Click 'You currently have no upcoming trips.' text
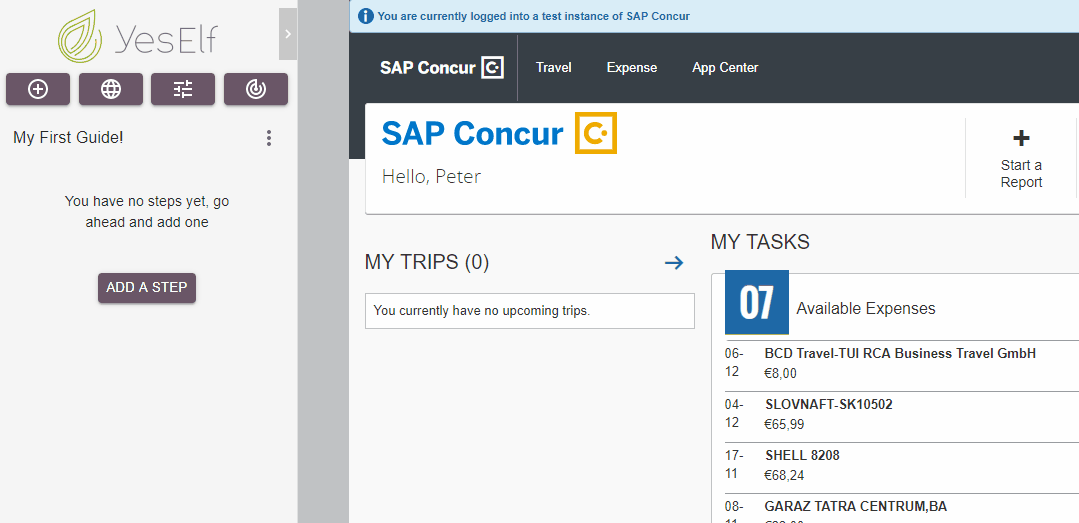This screenshot has height=523, width=1079. pyautogui.click(x=482, y=310)
